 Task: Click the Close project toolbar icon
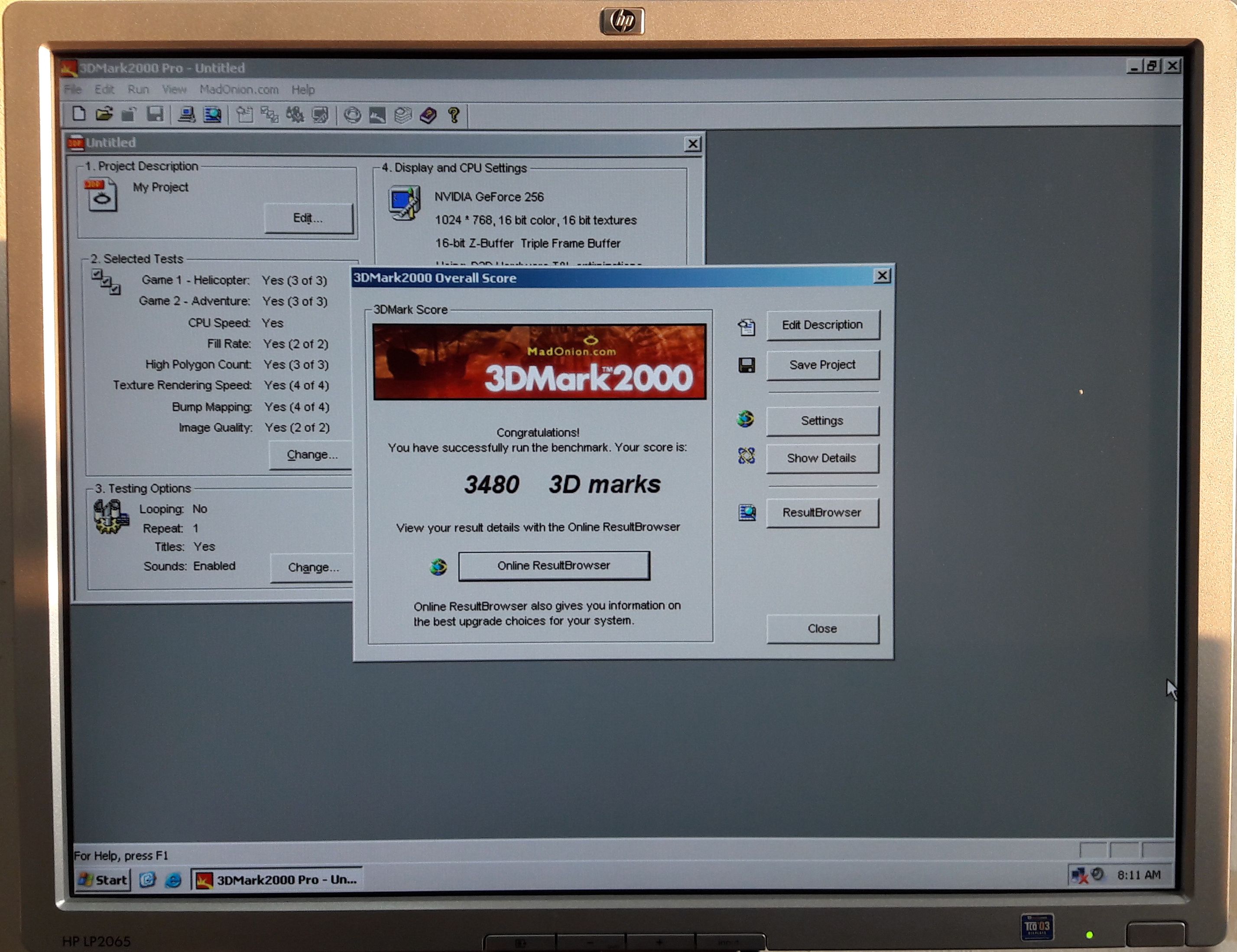point(129,114)
